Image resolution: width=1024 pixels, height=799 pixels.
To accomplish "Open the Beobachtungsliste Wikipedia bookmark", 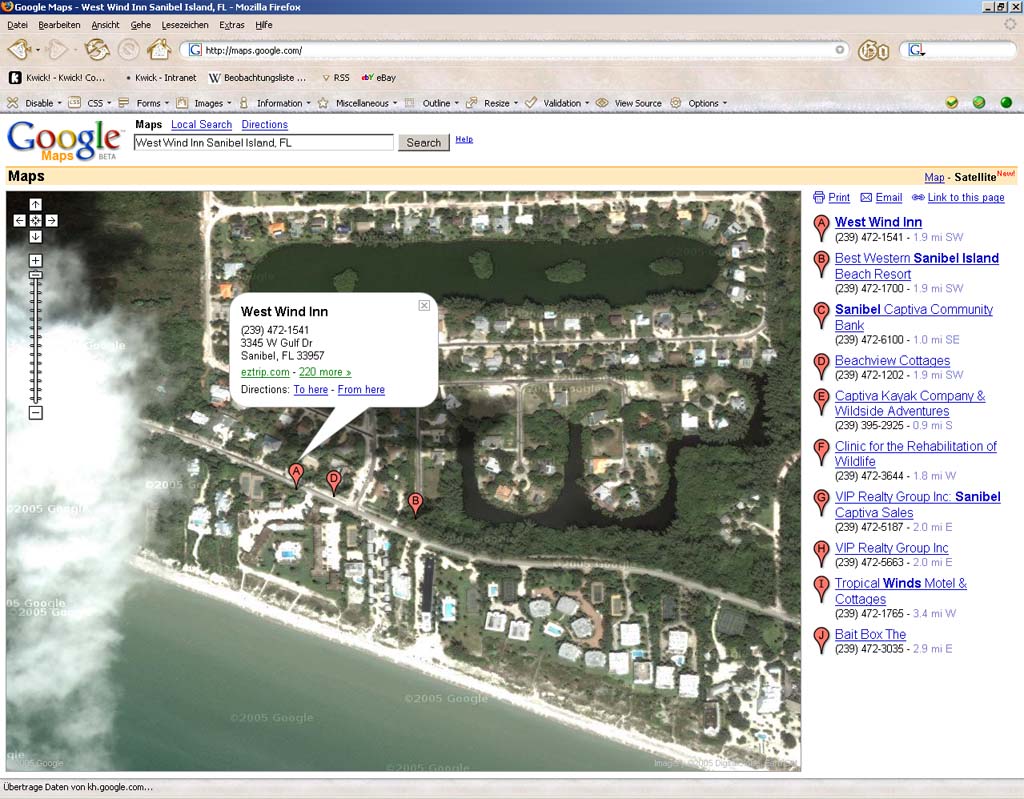I will click(257, 78).
